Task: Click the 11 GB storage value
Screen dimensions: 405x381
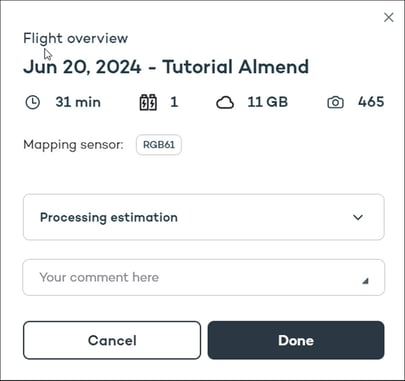Action: pyautogui.click(x=268, y=102)
